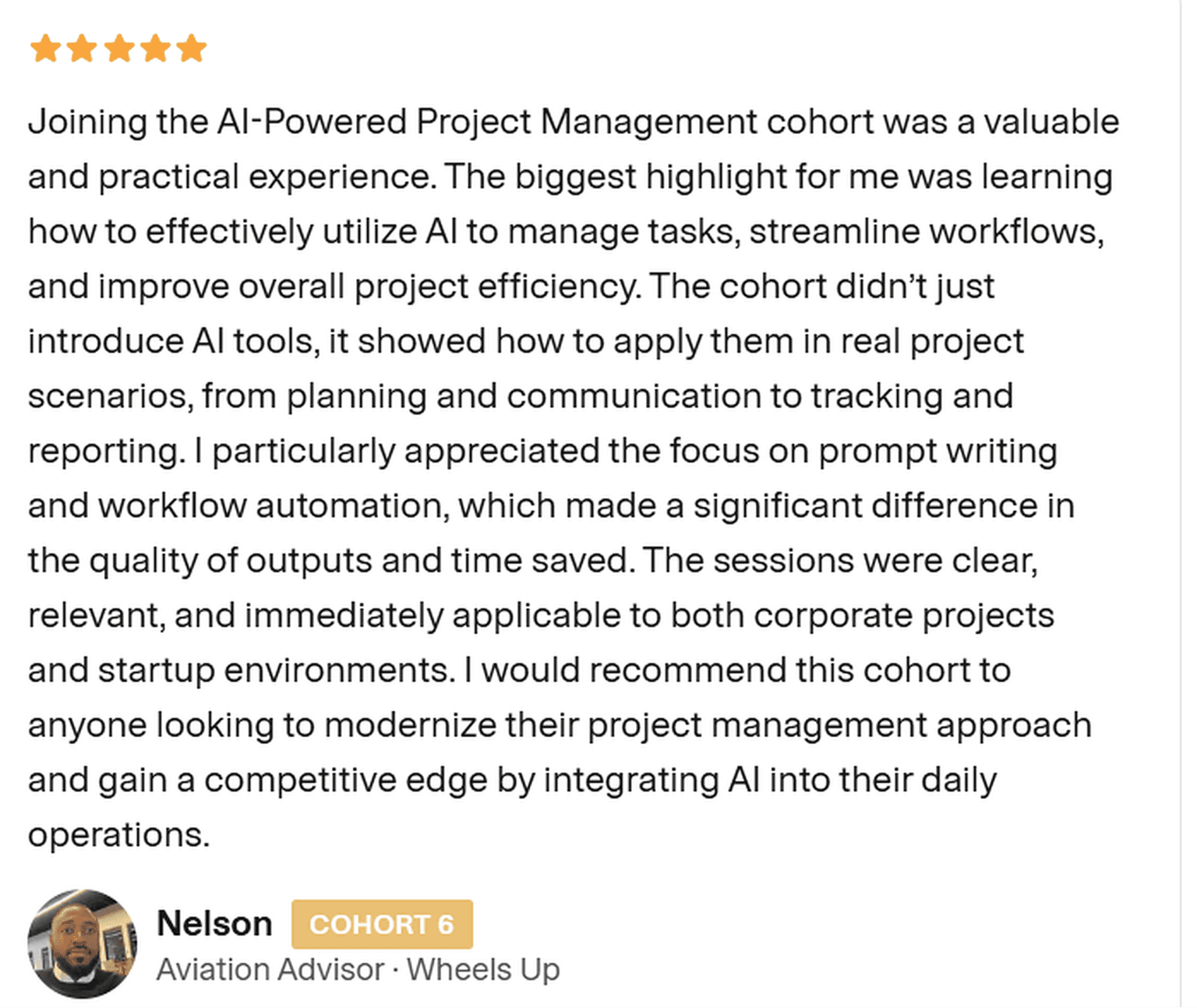Click the words streamline workflows
The width and height of the screenshot is (1197, 1008).
(x=927, y=232)
